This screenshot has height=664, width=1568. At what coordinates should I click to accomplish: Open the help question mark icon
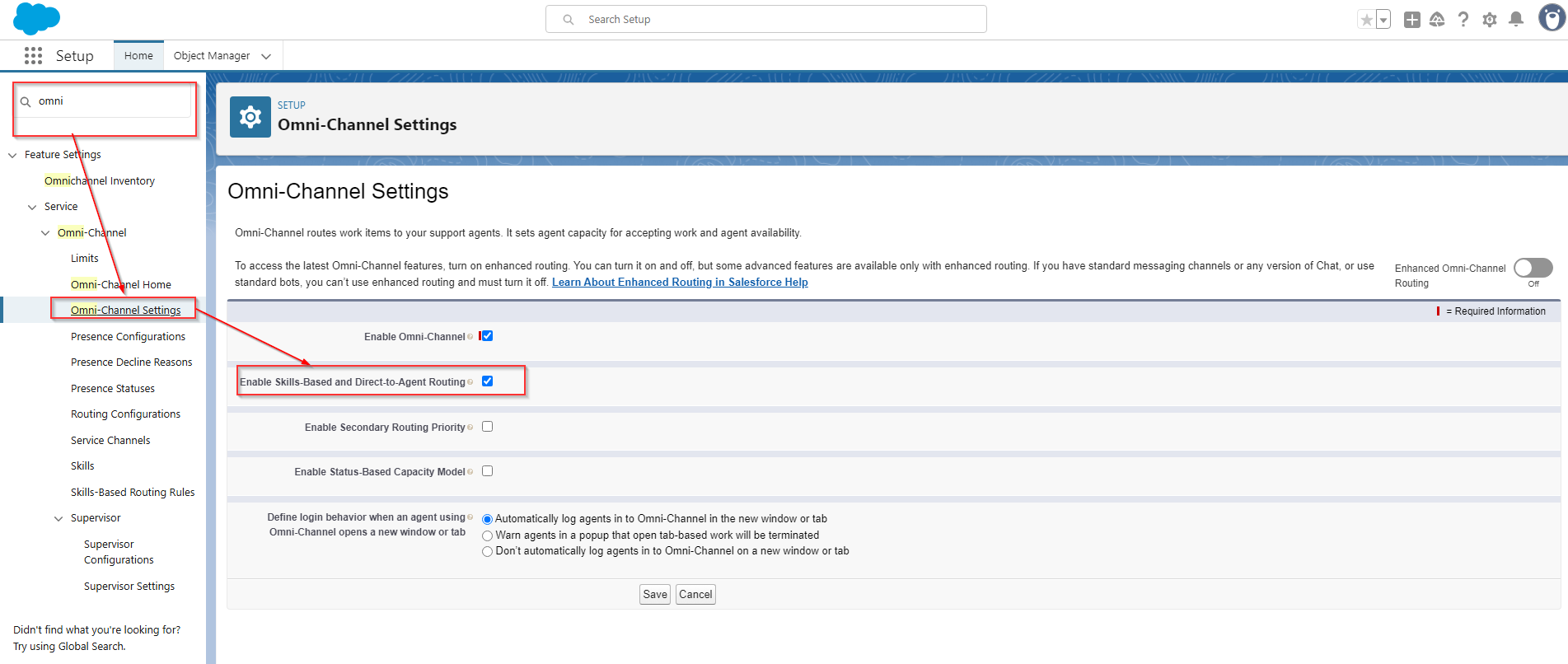click(x=1463, y=20)
